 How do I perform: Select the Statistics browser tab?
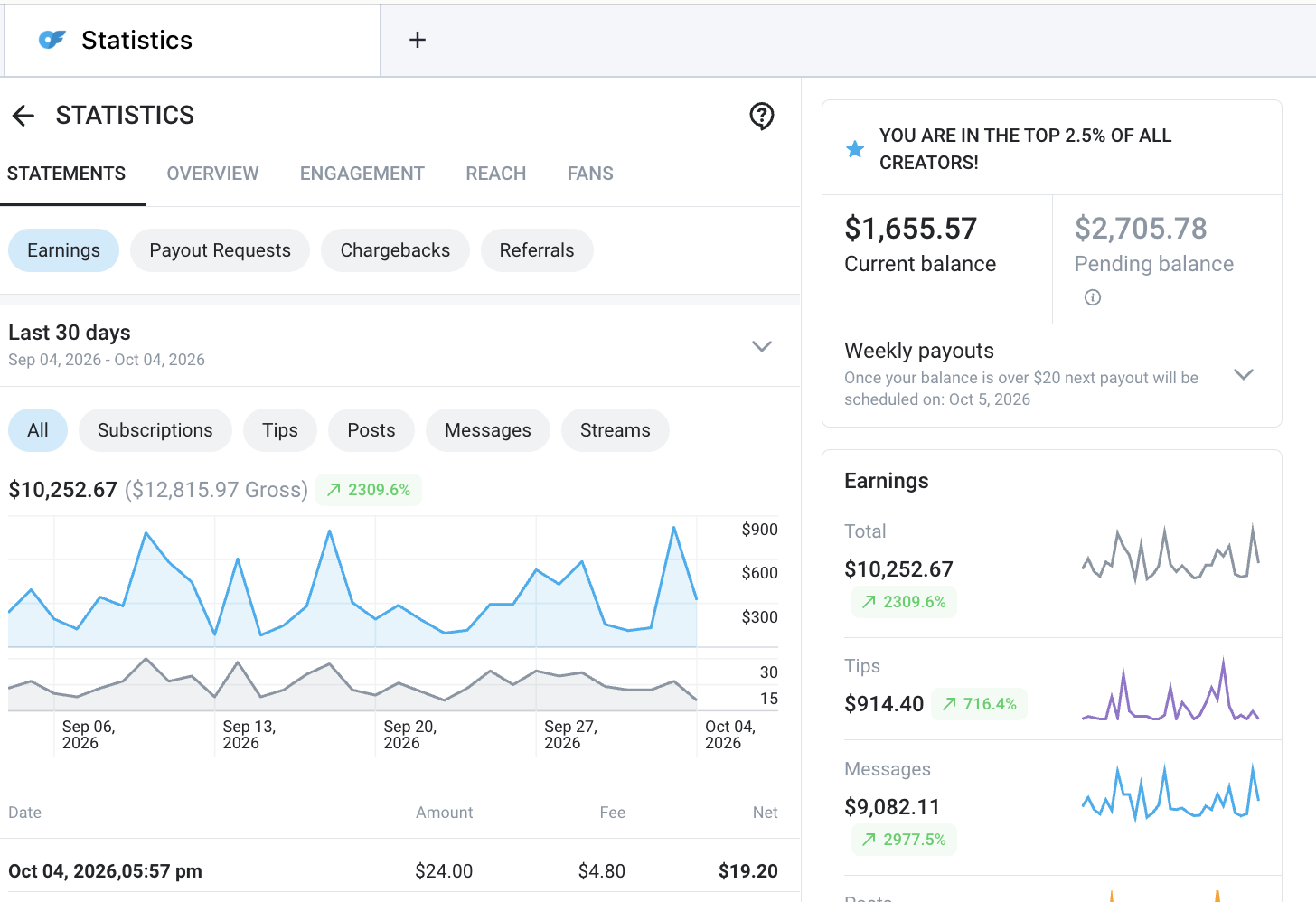click(x=193, y=40)
